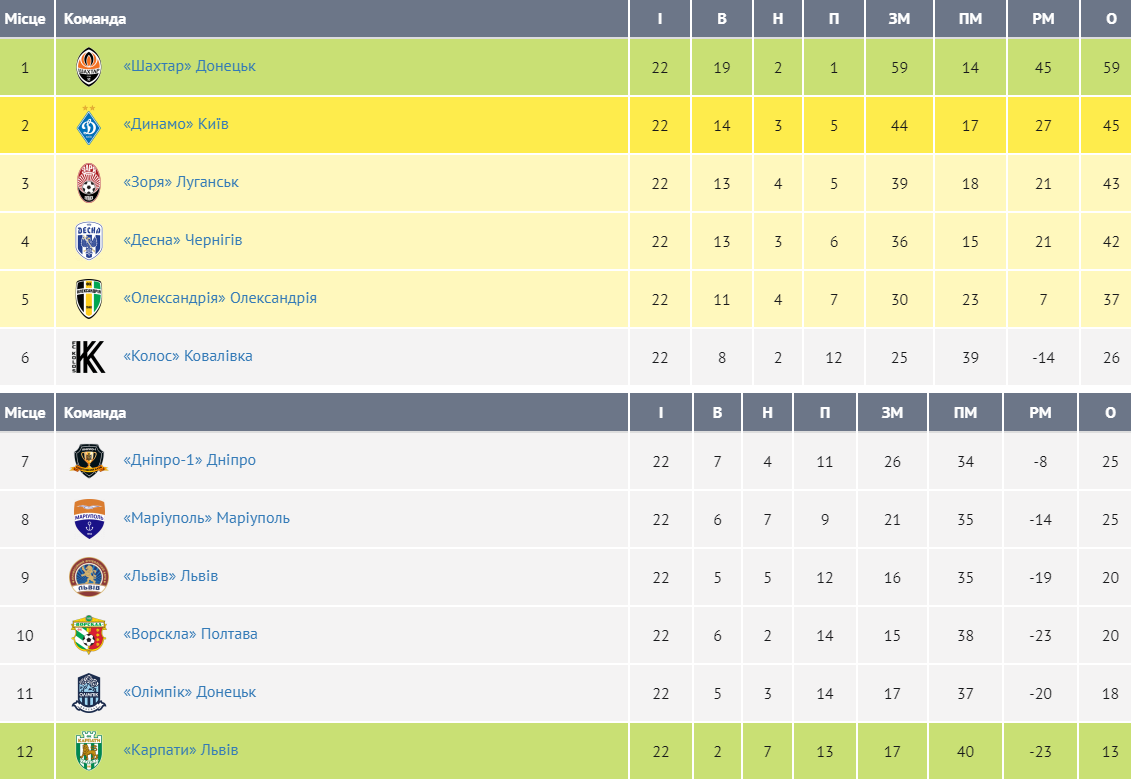Click the Lviv club crest
This screenshot has height=779, width=1131.
[x=89, y=577]
